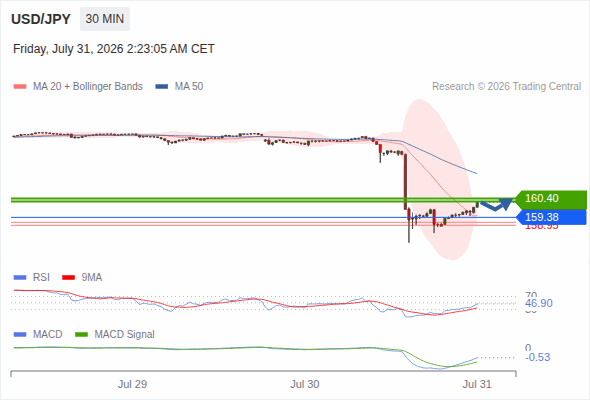Click the blue RSI legend swatch
Image resolution: width=590 pixels, height=400 pixels.
(20, 278)
